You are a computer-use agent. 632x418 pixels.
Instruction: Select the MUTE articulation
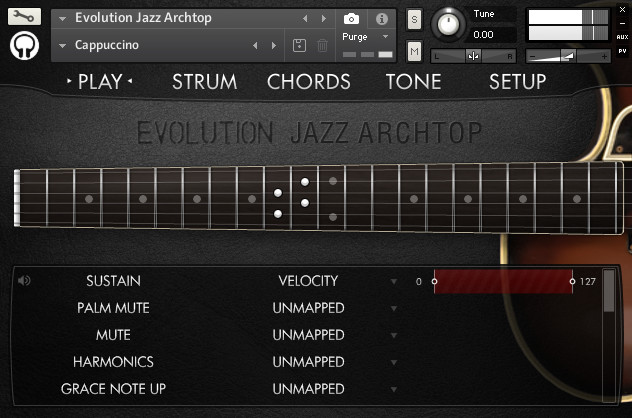click(114, 335)
